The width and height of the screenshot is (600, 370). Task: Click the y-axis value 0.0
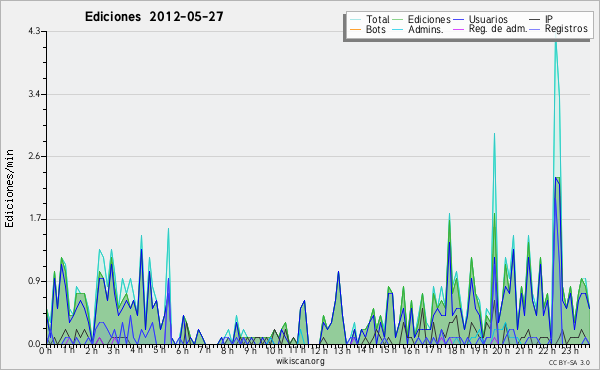click(x=34, y=344)
